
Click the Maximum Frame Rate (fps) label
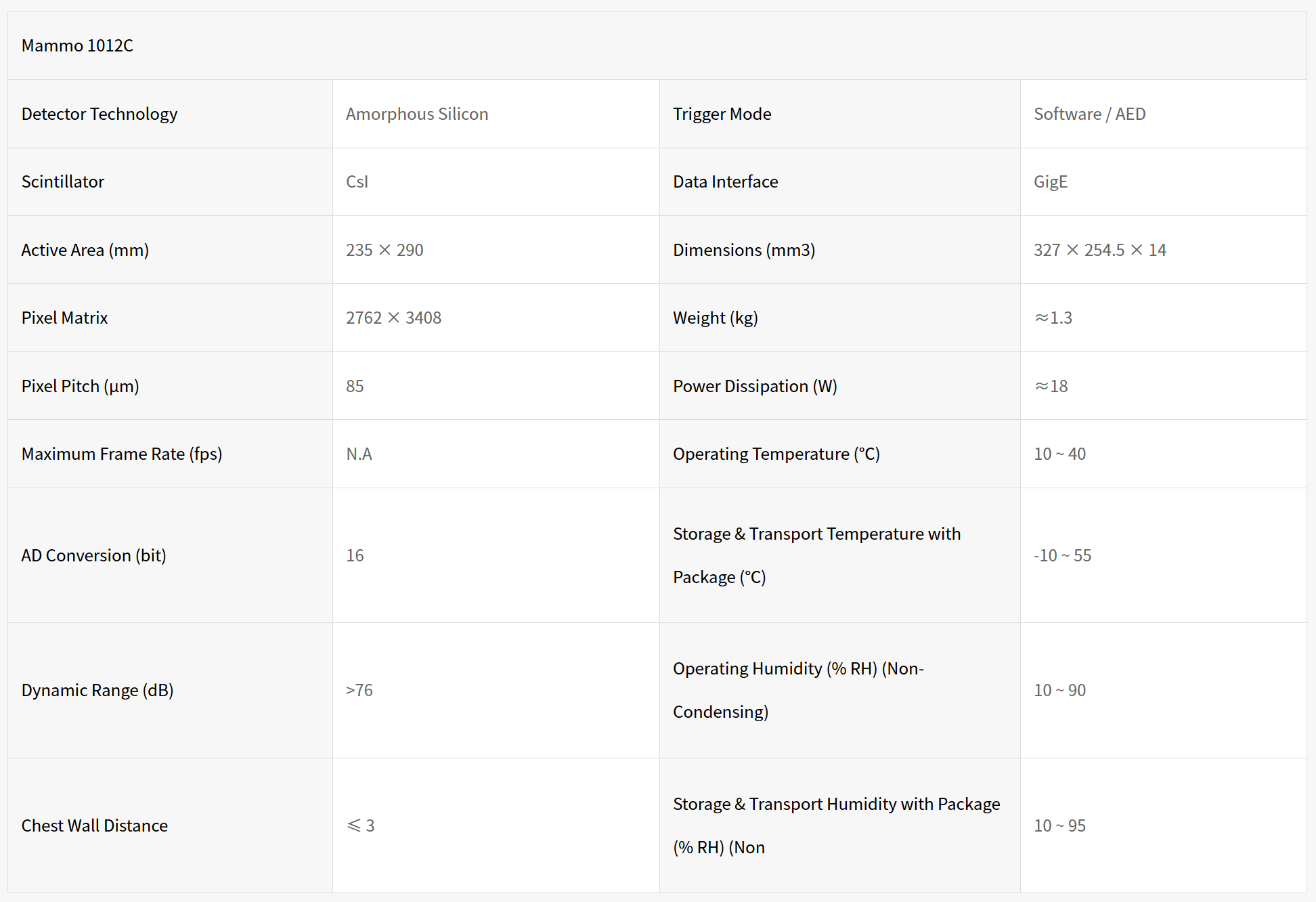tap(122, 454)
